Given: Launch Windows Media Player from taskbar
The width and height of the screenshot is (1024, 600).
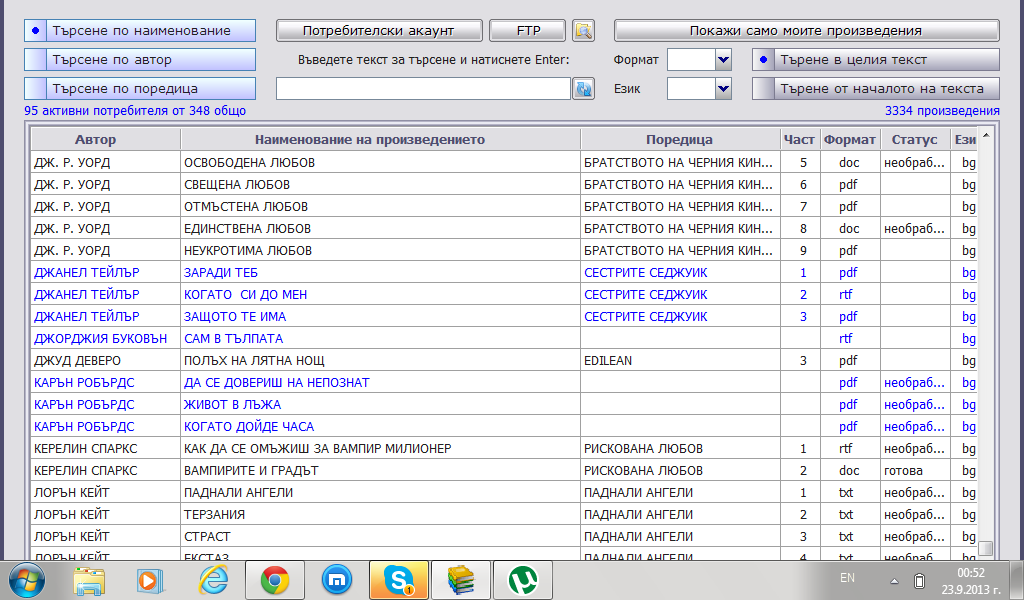Looking at the screenshot, I should tap(150, 580).
